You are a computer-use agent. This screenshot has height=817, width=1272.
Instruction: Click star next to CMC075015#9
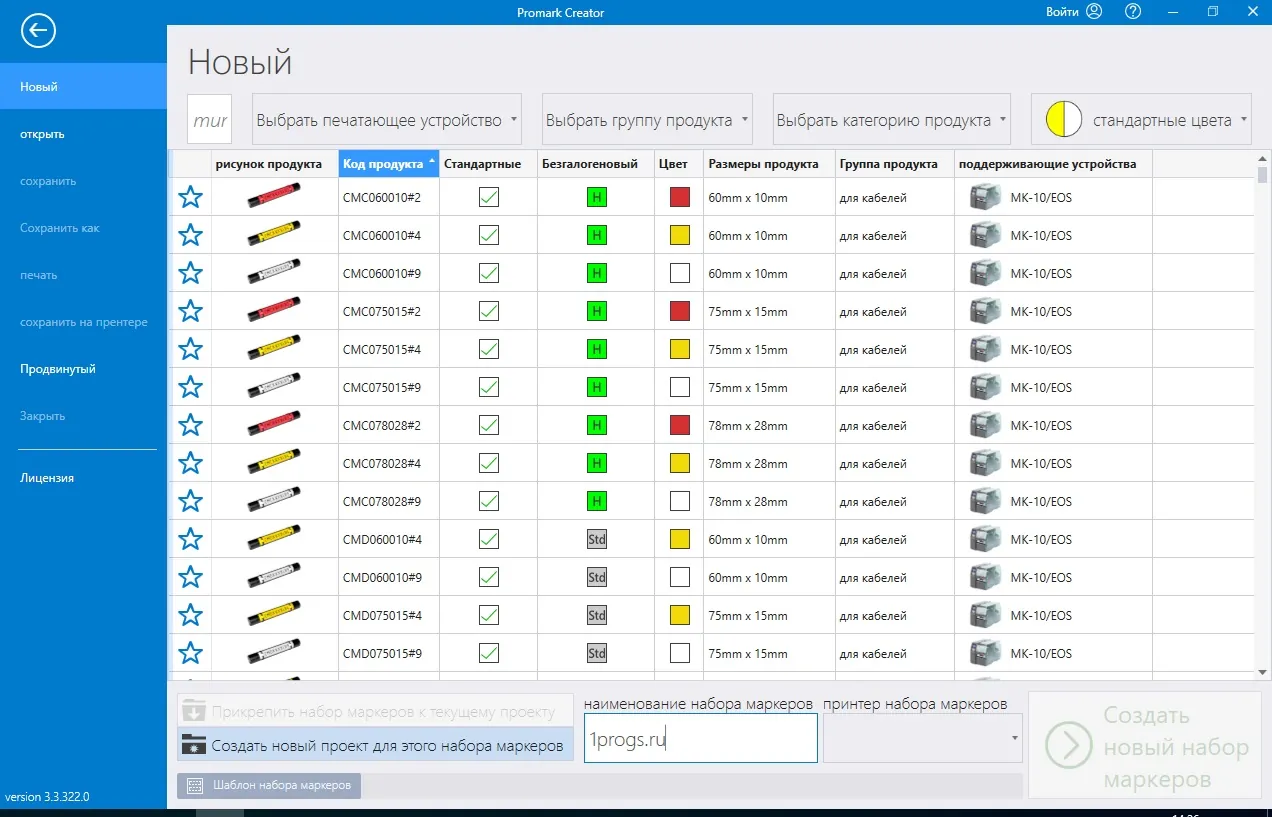point(190,387)
